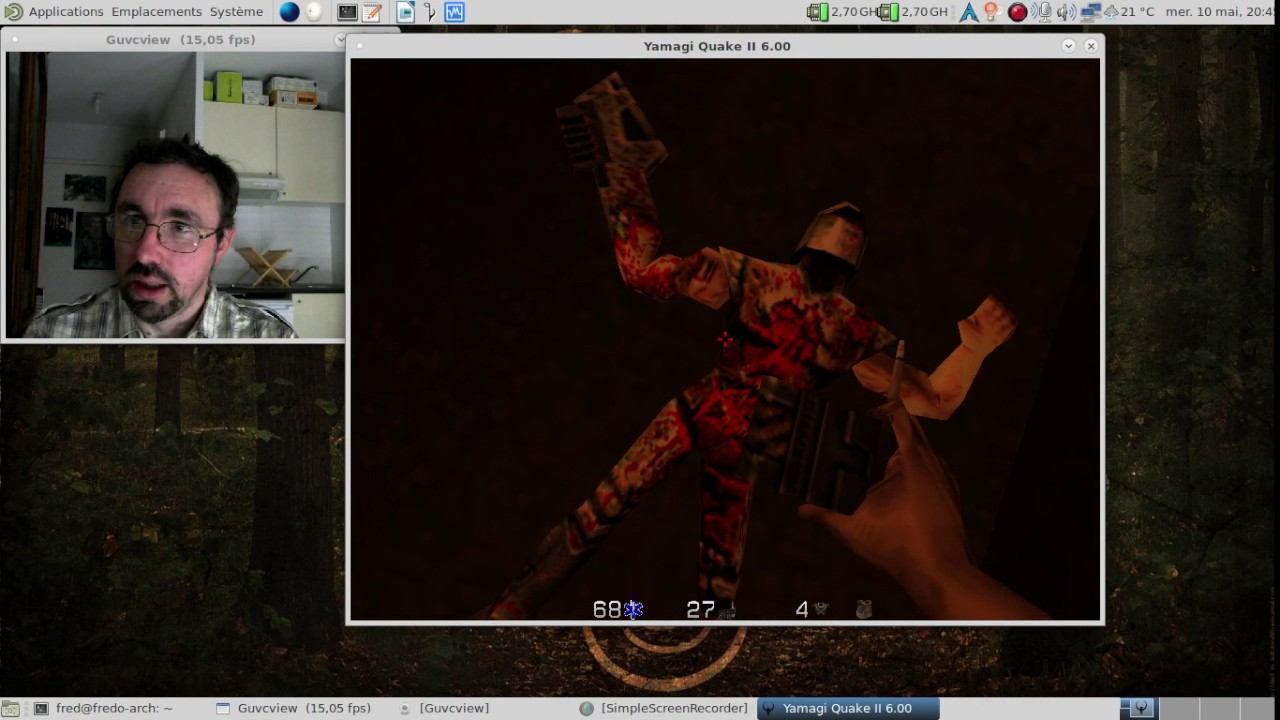Select Yamagi Quake II 6.00 taskbar button
Image resolution: width=1280 pixels, height=720 pixels.
coord(848,708)
